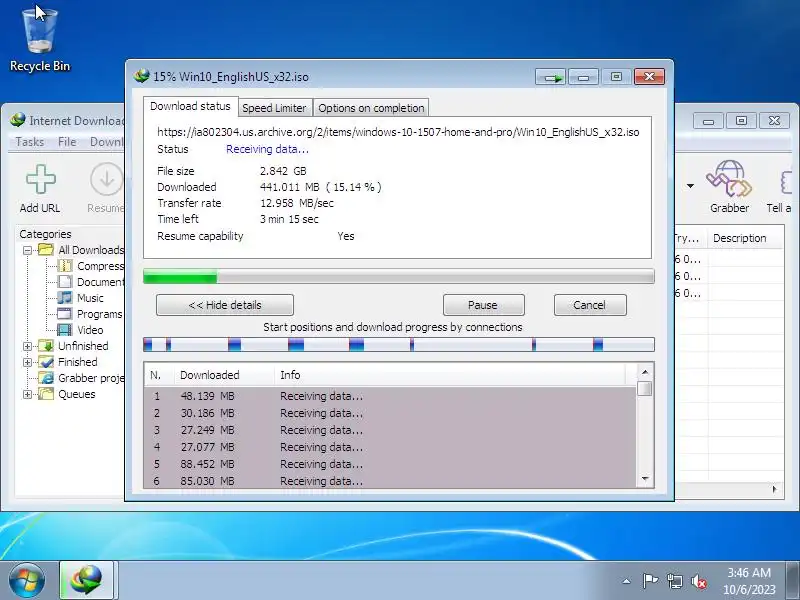Image resolution: width=800 pixels, height=600 pixels.
Task: Select connection row with 85.030 MB
Action: pyautogui.click(x=390, y=481)
